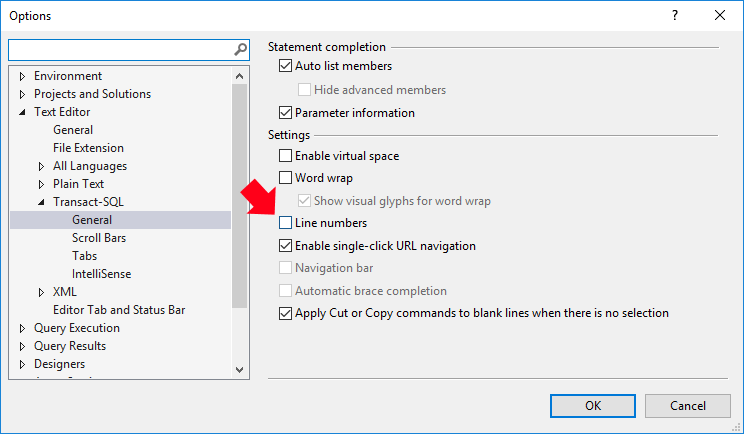Uncheck Apply Cut or Copy to blank lines
Image resolution: width=744 pixels, height=434 pixels.
point(285,313)
